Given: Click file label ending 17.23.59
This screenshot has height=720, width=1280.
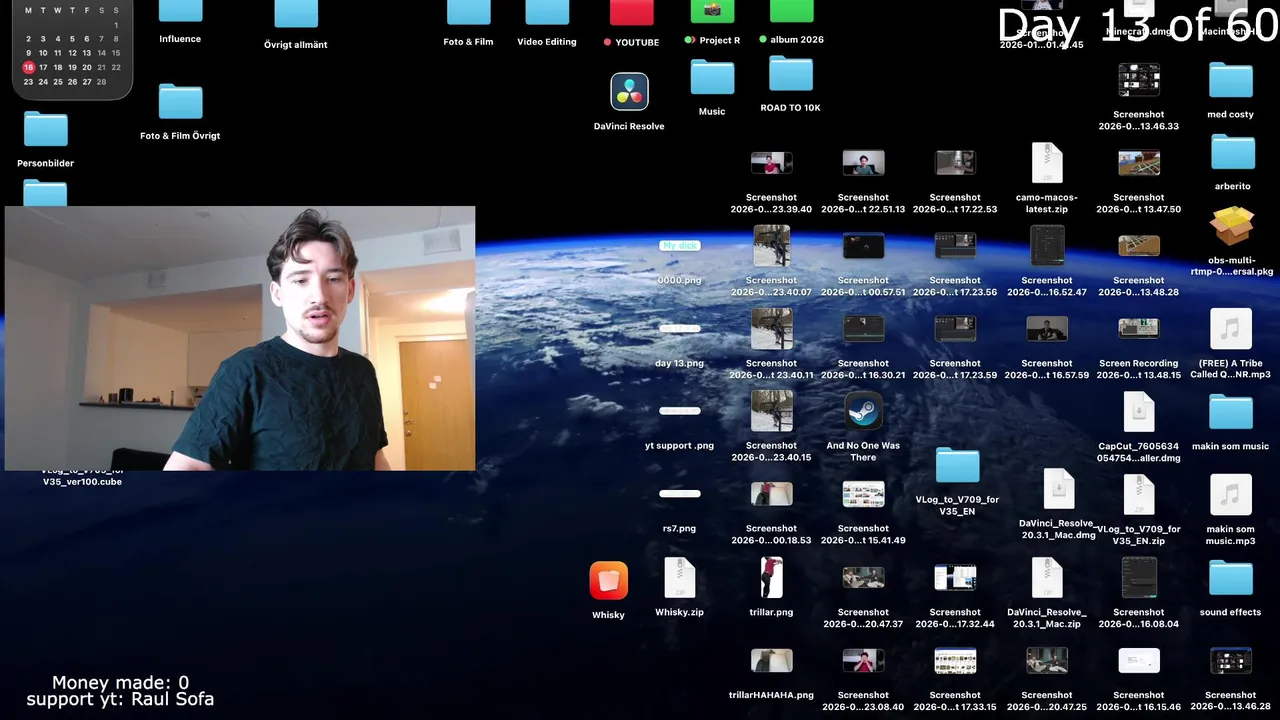Looking at the screenshot, I should pyautogui.click(x=955, y=369).
